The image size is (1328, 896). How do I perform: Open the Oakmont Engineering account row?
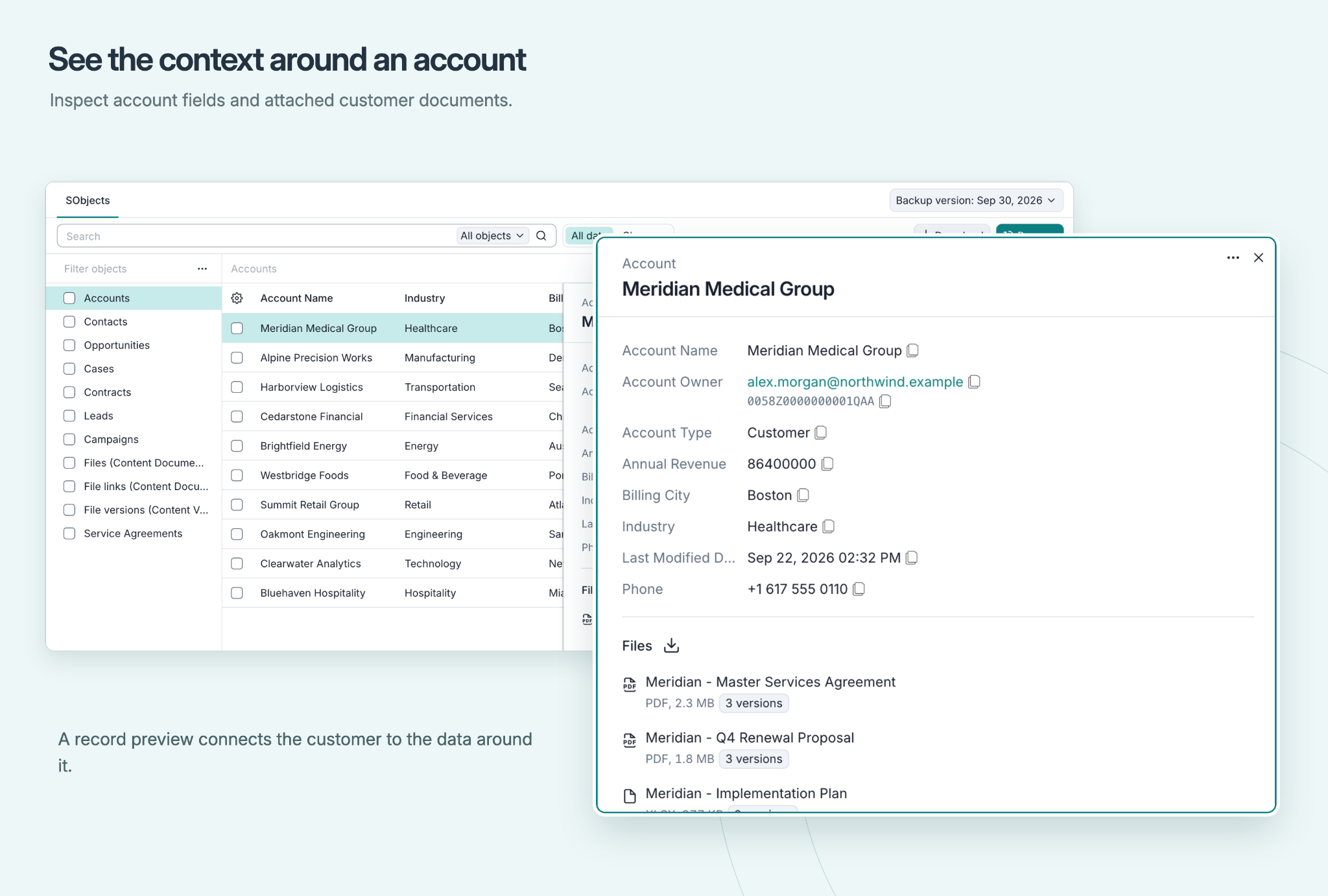pyautogui.click(x=393, y=534)
